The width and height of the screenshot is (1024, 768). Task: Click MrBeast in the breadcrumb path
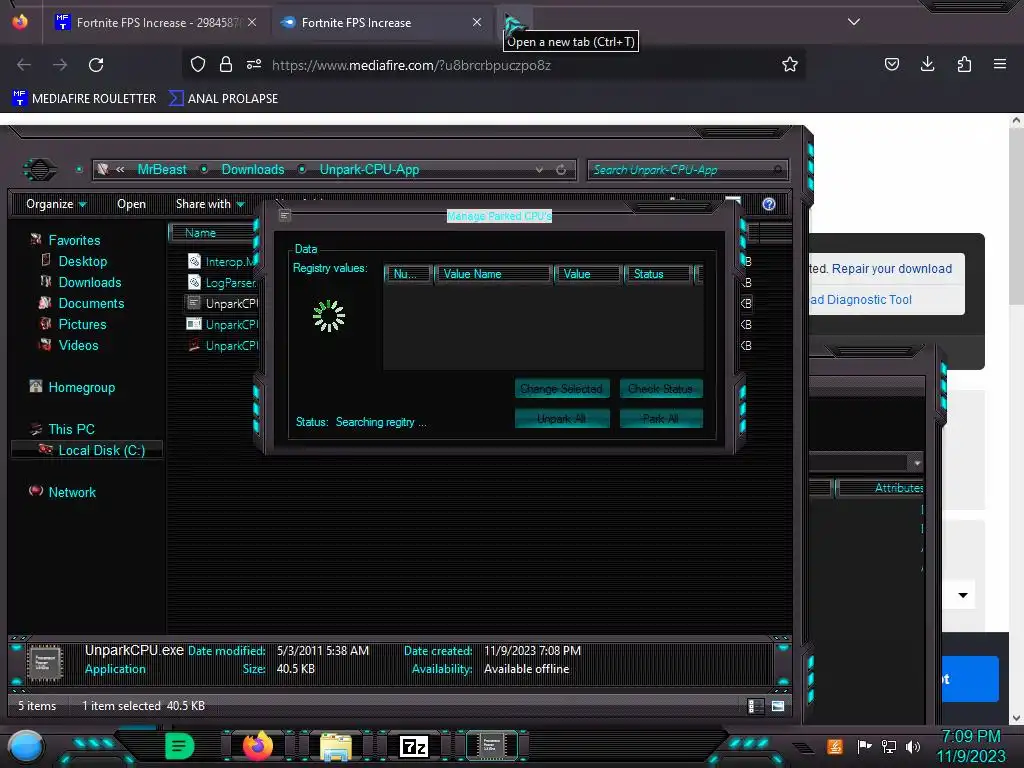pyautogui.click(x=162, y=170)
